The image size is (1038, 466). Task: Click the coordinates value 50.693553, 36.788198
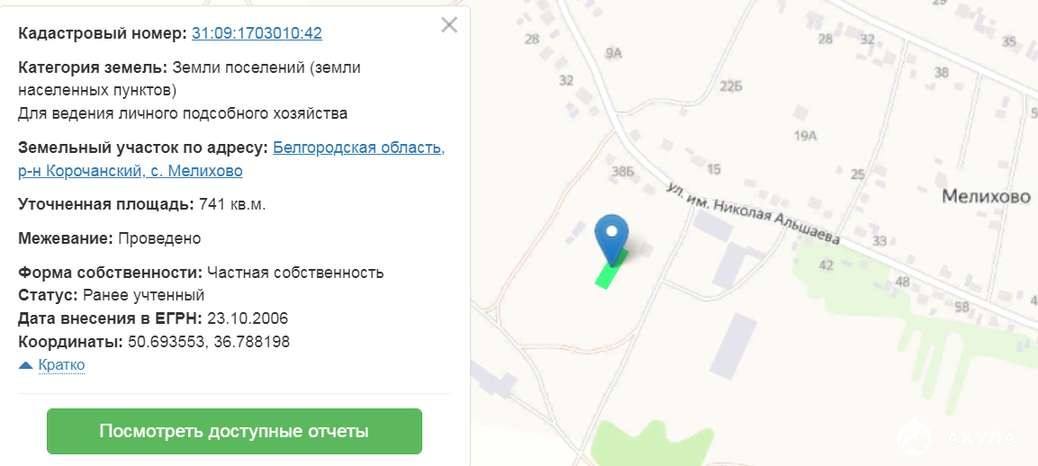tap(209, 342)
